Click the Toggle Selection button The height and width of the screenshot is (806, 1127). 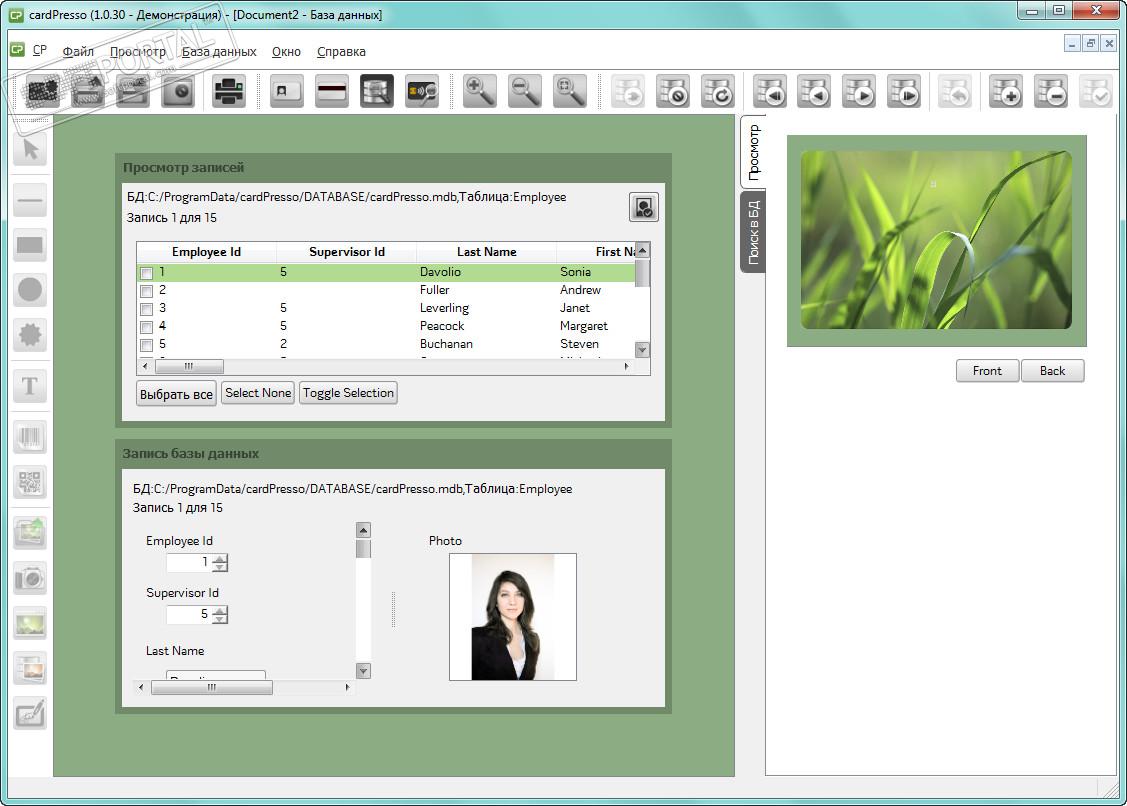348,393
